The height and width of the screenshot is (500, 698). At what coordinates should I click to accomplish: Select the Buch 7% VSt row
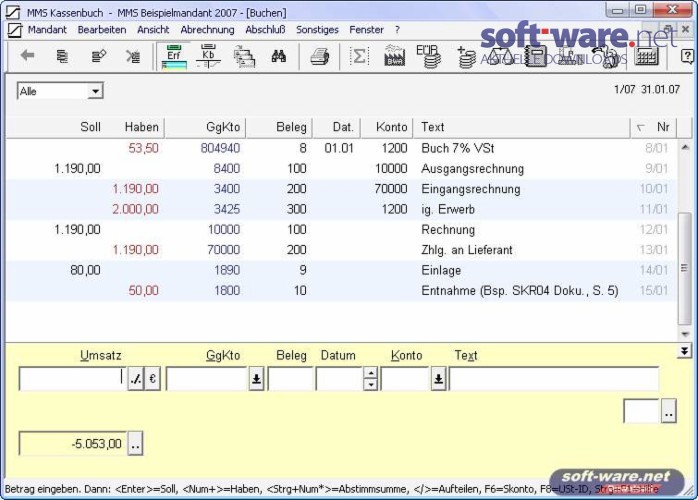341,148
